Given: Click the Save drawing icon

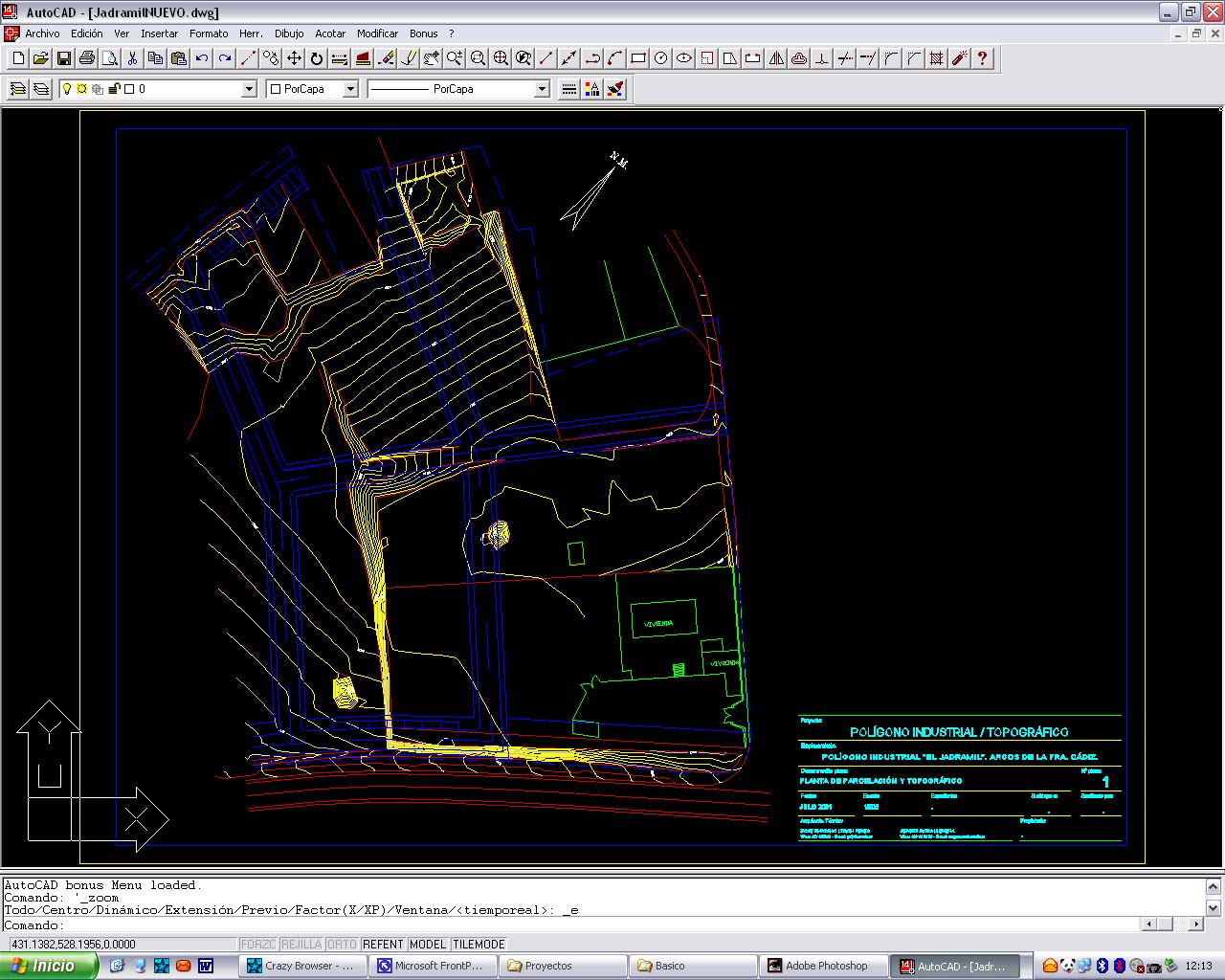Looking at the screenshot, I should pos(63,58).
